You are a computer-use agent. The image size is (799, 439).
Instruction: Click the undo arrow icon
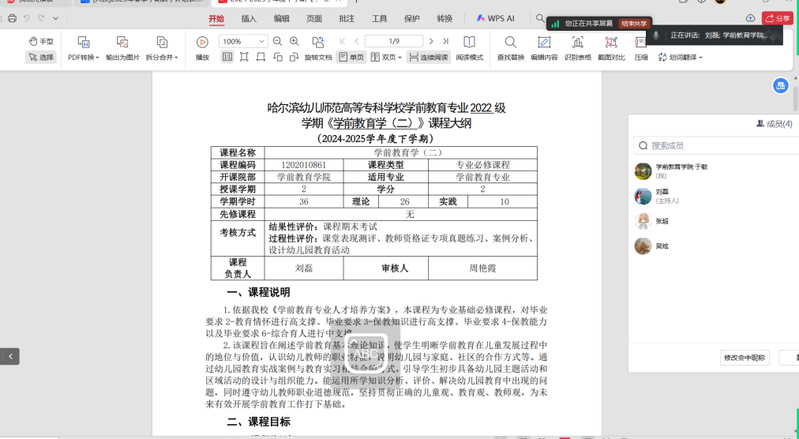pyautogui.click(x=26, y=18)
